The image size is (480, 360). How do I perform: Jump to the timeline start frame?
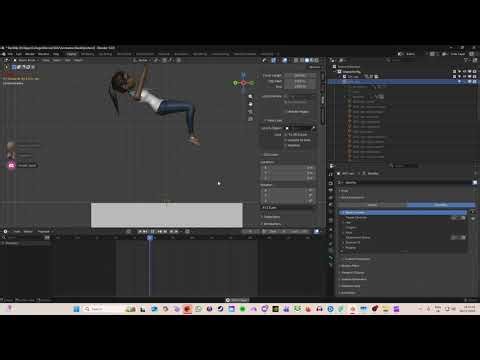pyautogui.click(x=140, y=231)
